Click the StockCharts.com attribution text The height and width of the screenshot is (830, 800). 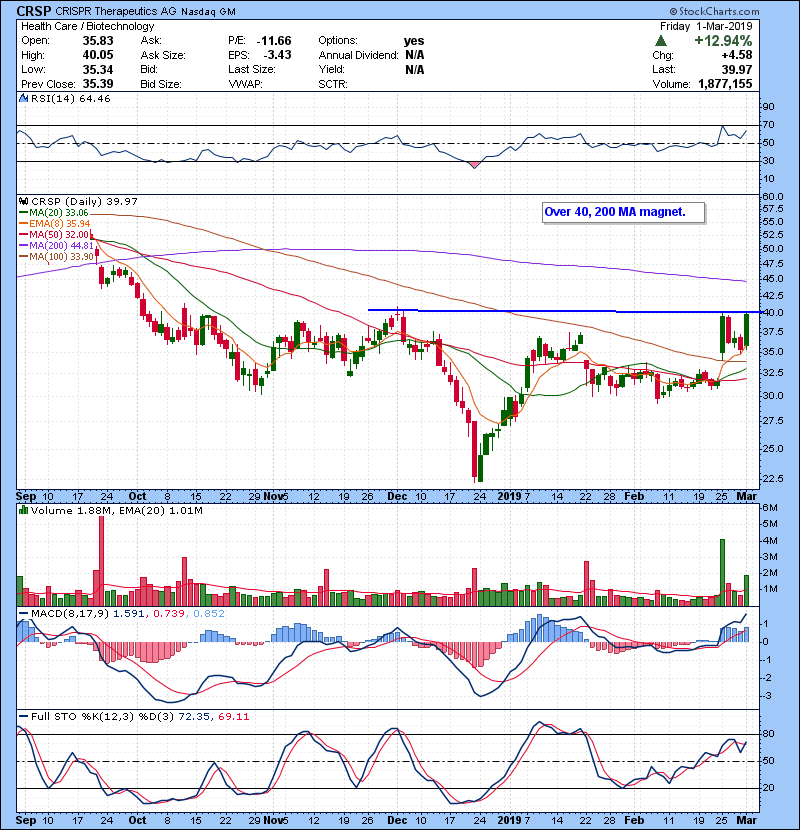(x=714, y=11)
